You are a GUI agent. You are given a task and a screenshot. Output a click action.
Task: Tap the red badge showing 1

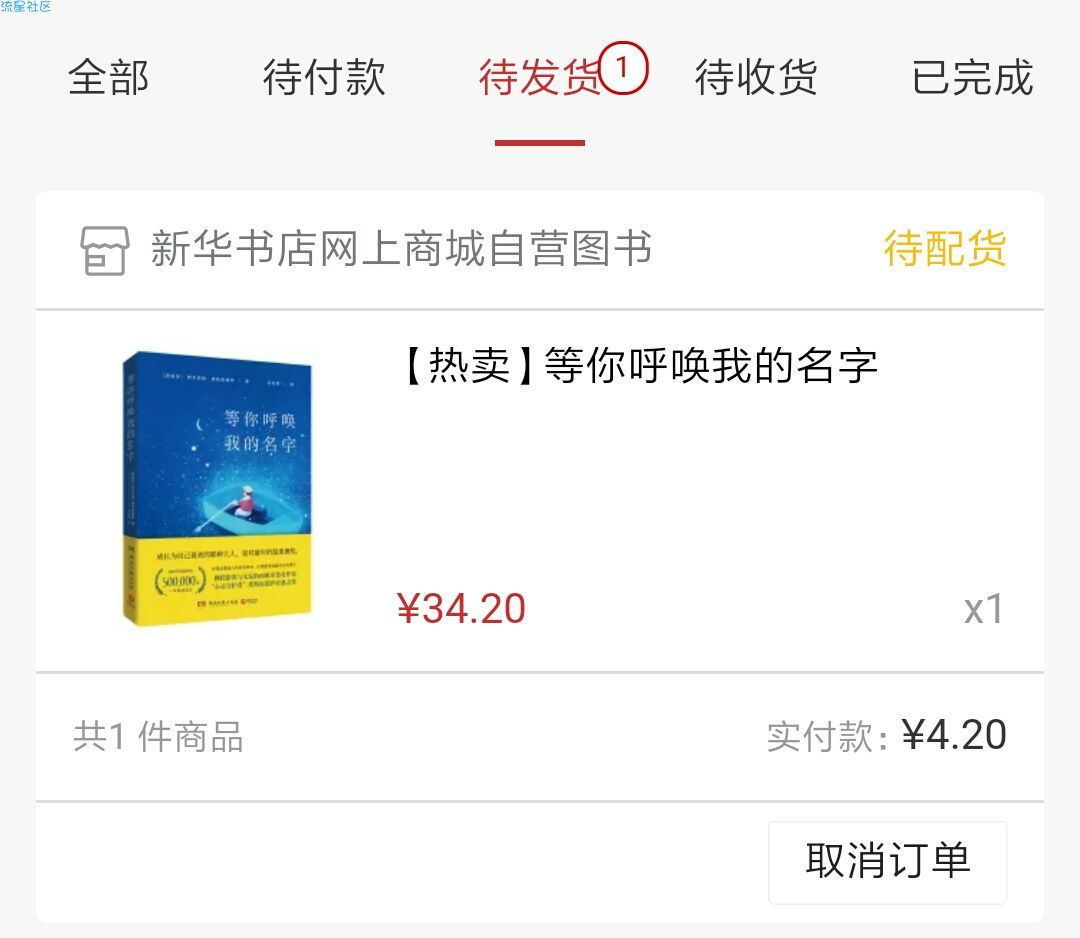pos(623,68)
